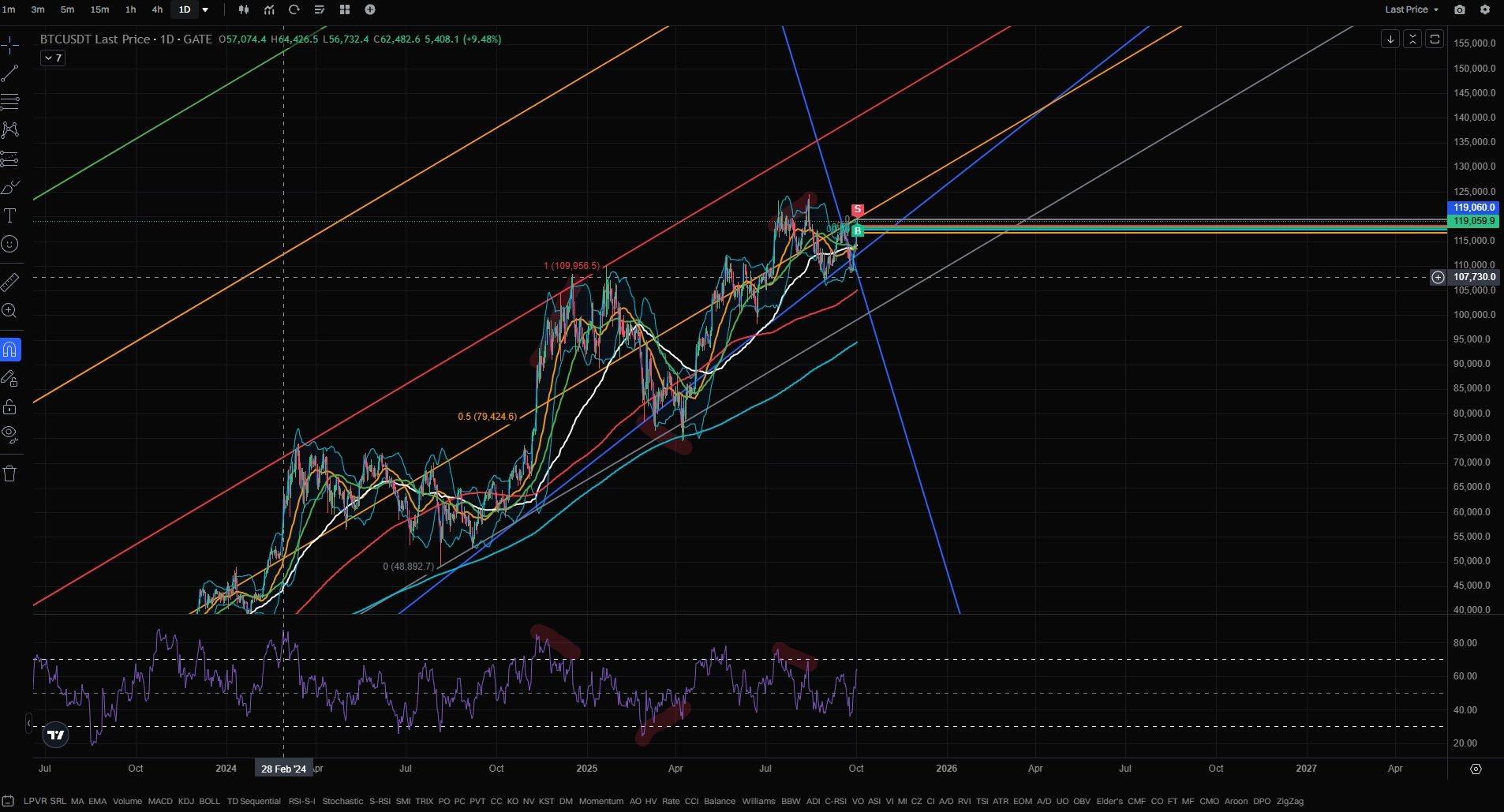Image resolution: width=1504 pixels, height=812 pixels.
Task: Open chart settings gear in top bar
Action: coord(1485,9)
